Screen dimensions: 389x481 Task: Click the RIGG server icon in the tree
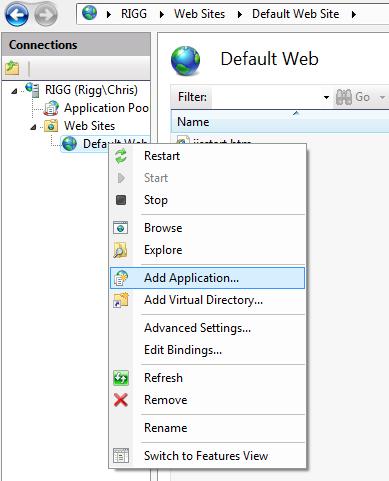32,90
